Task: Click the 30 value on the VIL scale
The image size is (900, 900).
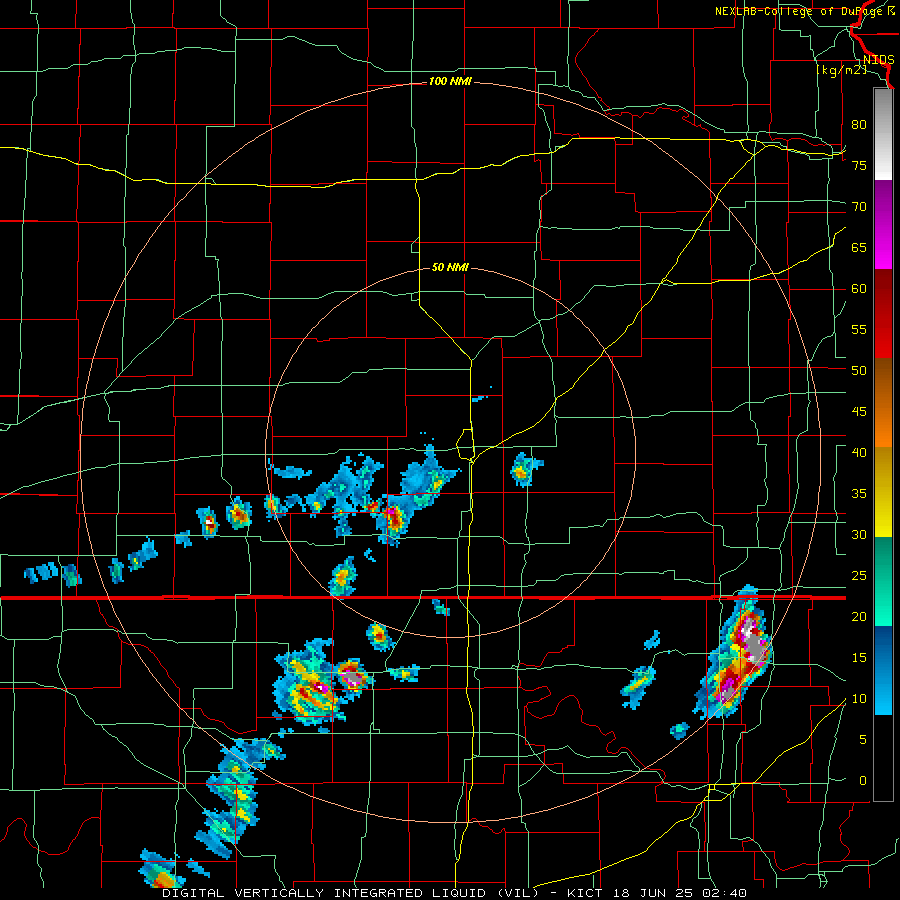Action: [859, 534]
